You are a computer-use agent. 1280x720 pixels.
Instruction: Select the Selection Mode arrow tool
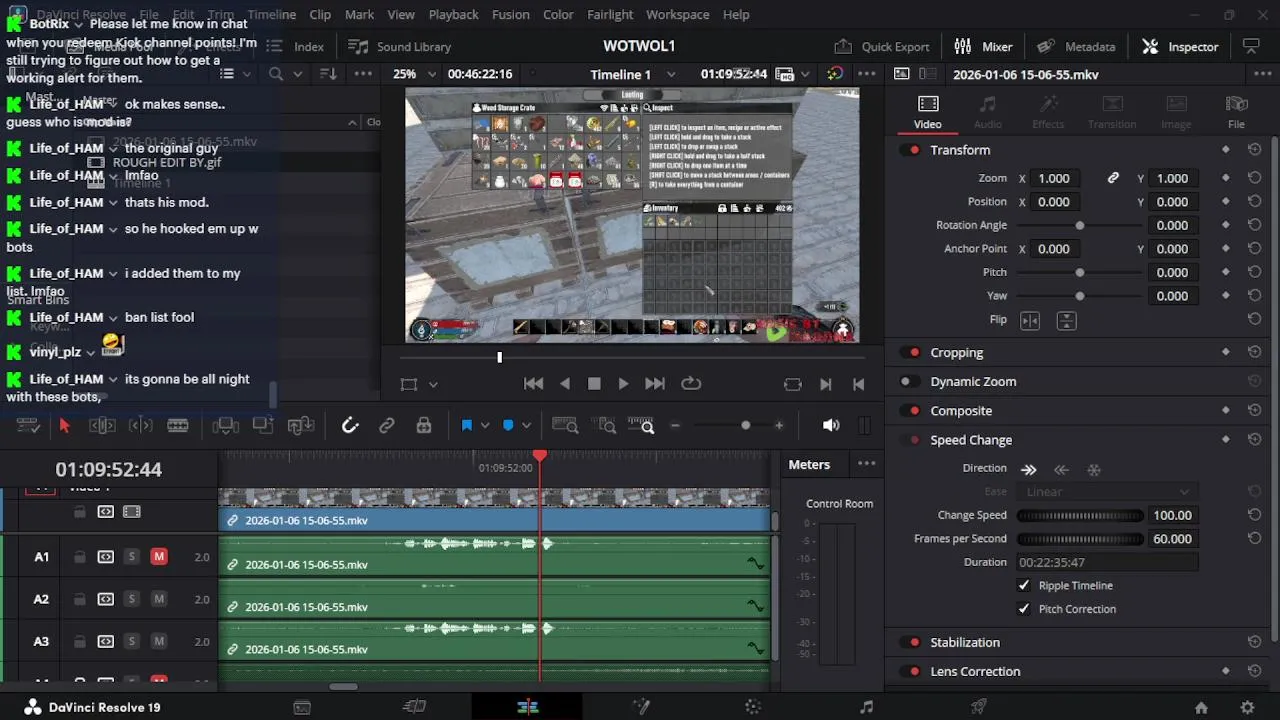point(64,426)
